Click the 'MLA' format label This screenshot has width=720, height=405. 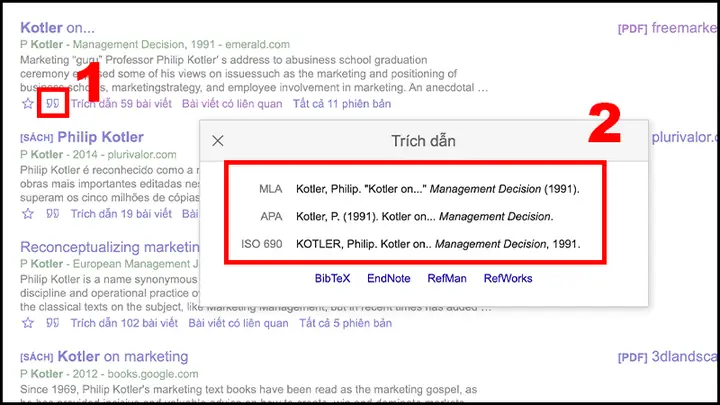coord(270,189)
